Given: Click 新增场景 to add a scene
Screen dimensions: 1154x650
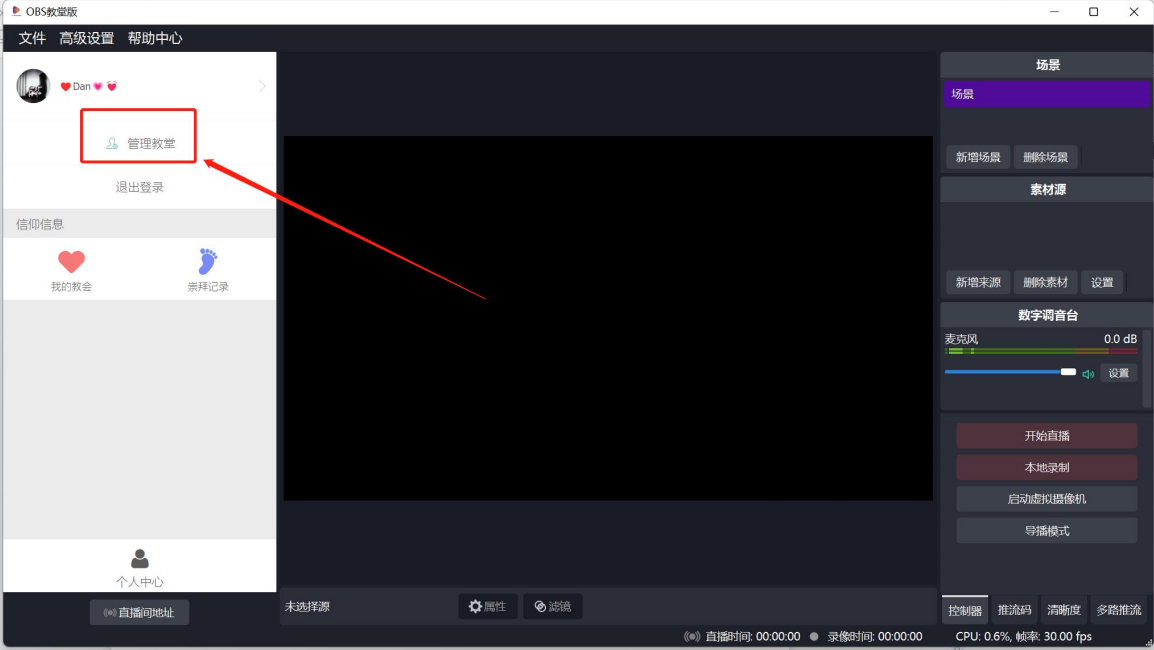Looking at the screenshot, I should (x=978, y=157).
